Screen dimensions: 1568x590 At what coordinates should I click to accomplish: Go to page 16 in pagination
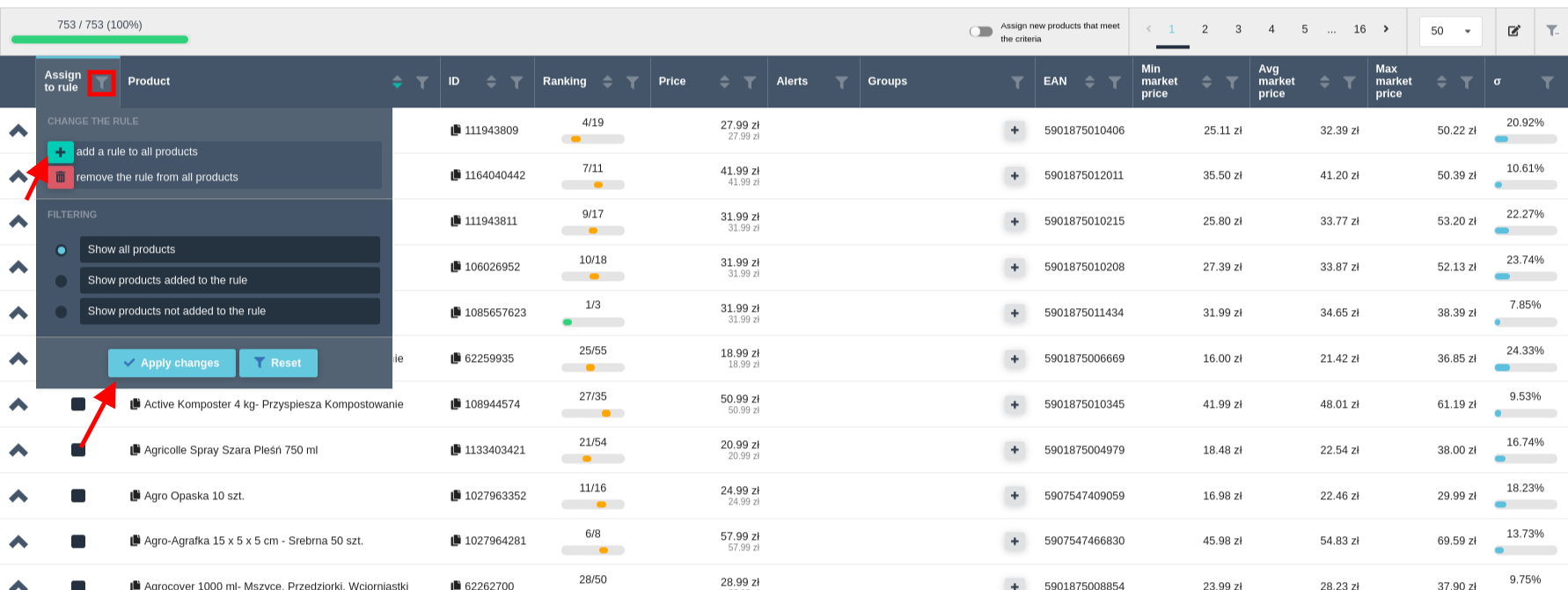[x=1359, y=30]
